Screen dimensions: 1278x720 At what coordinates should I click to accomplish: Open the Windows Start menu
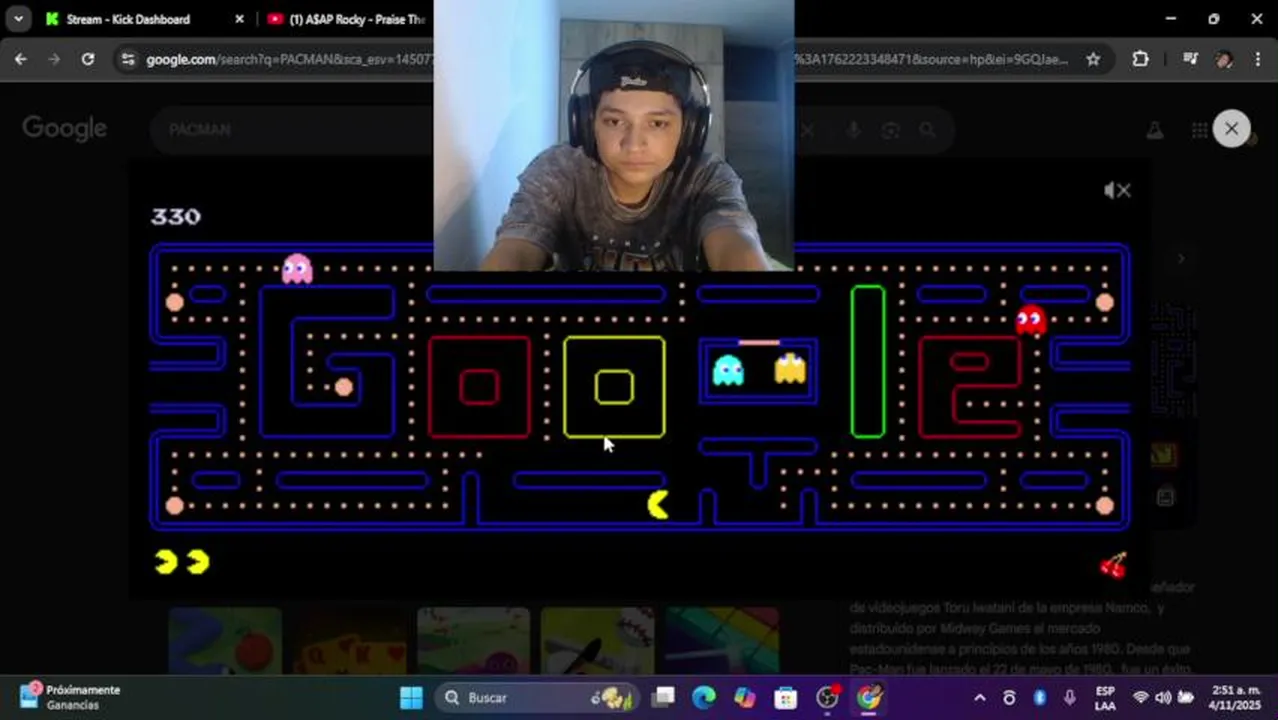click(411, 698)
